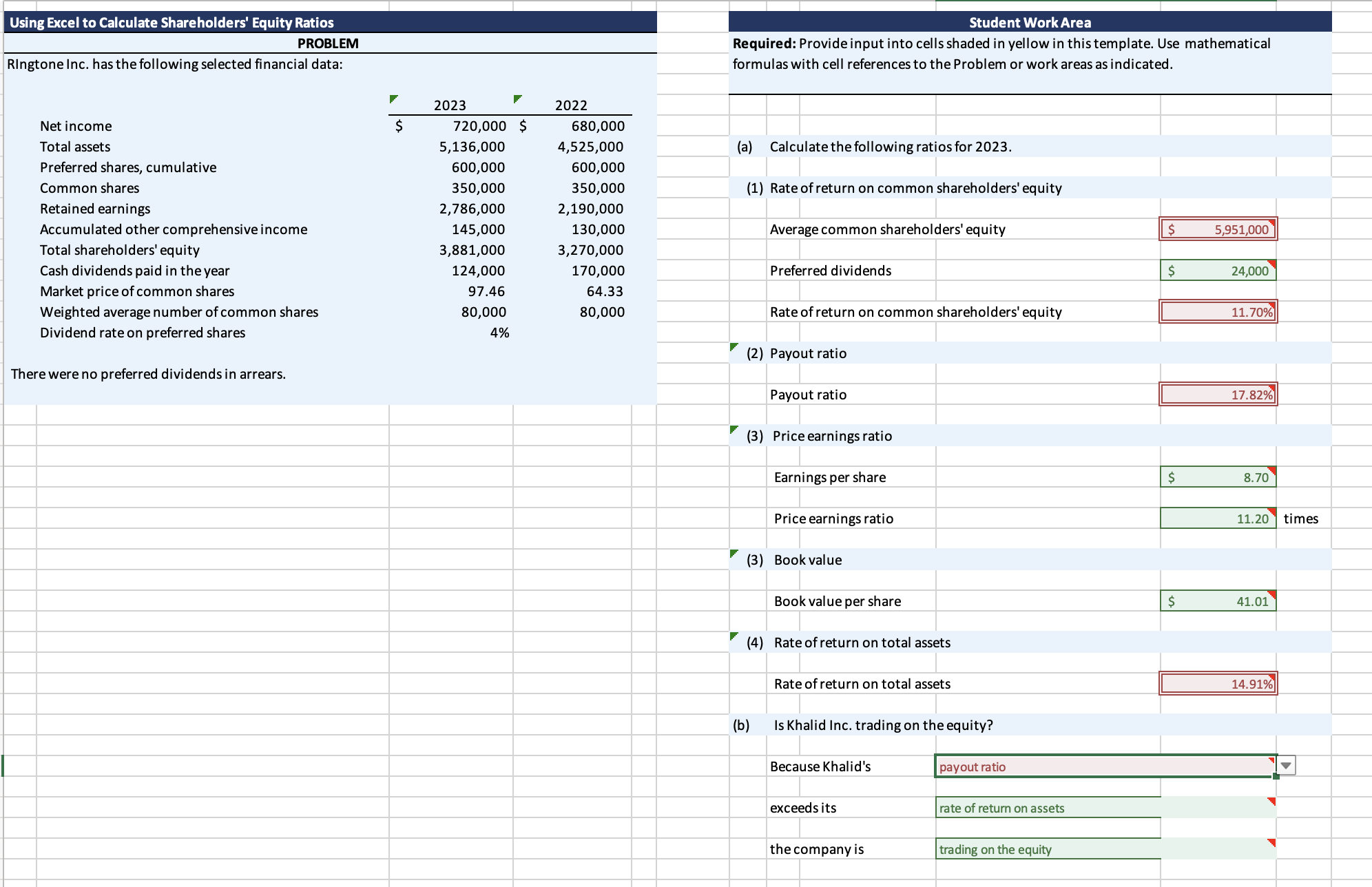Click the green error indicator beside Payout ratio heading
This screenshot has height=887, width=1372.
(734, 346)
